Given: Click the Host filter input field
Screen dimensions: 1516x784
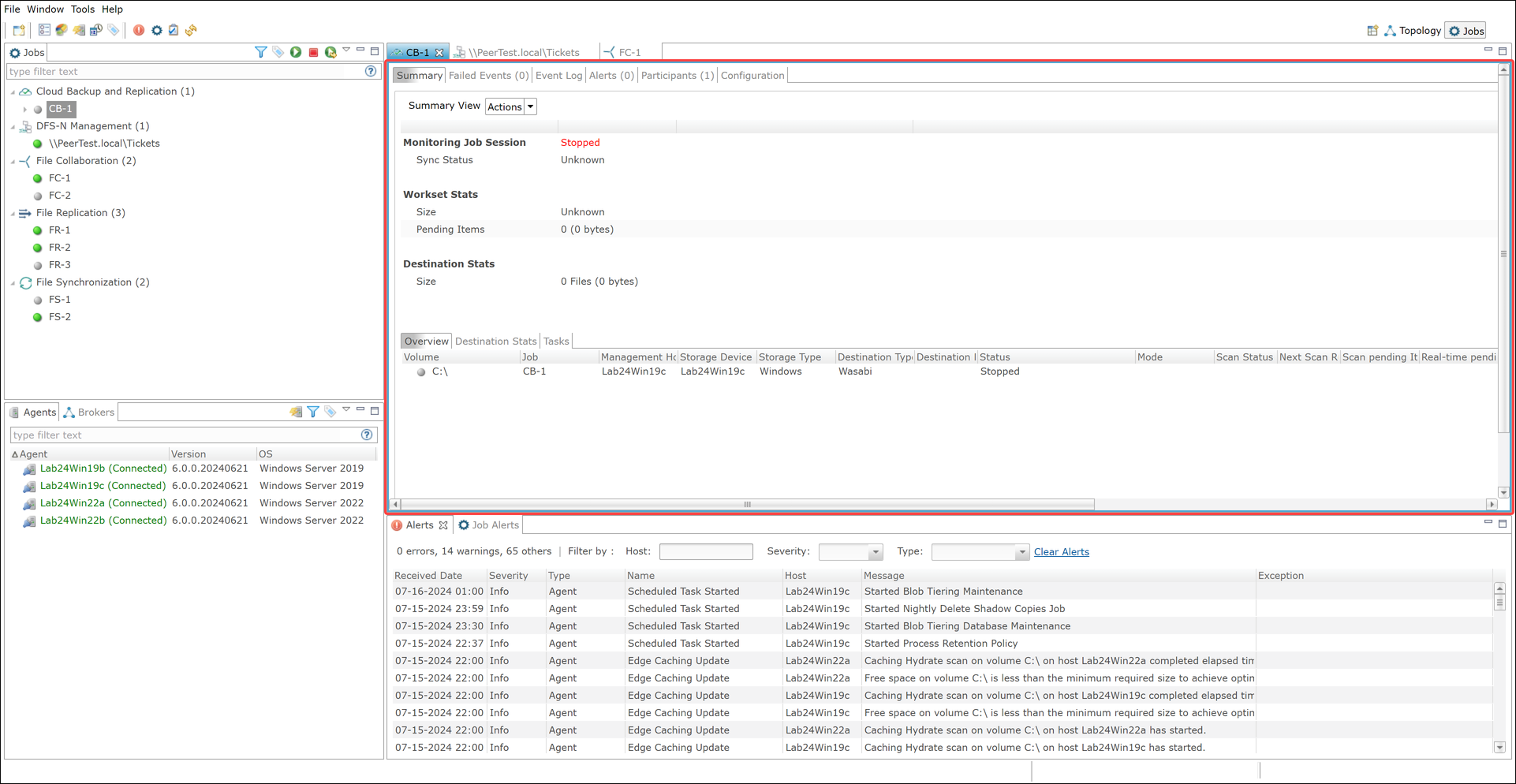Looking at the screenshot, I should coord(706,552).
